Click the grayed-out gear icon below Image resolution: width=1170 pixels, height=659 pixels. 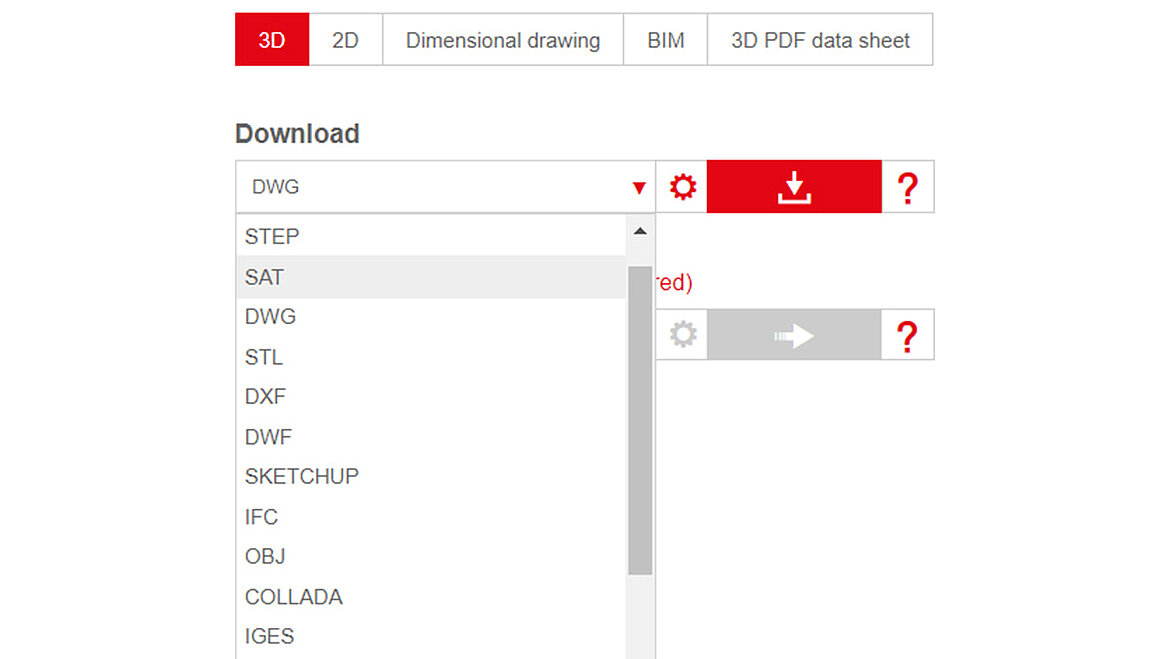pos(681,334)
